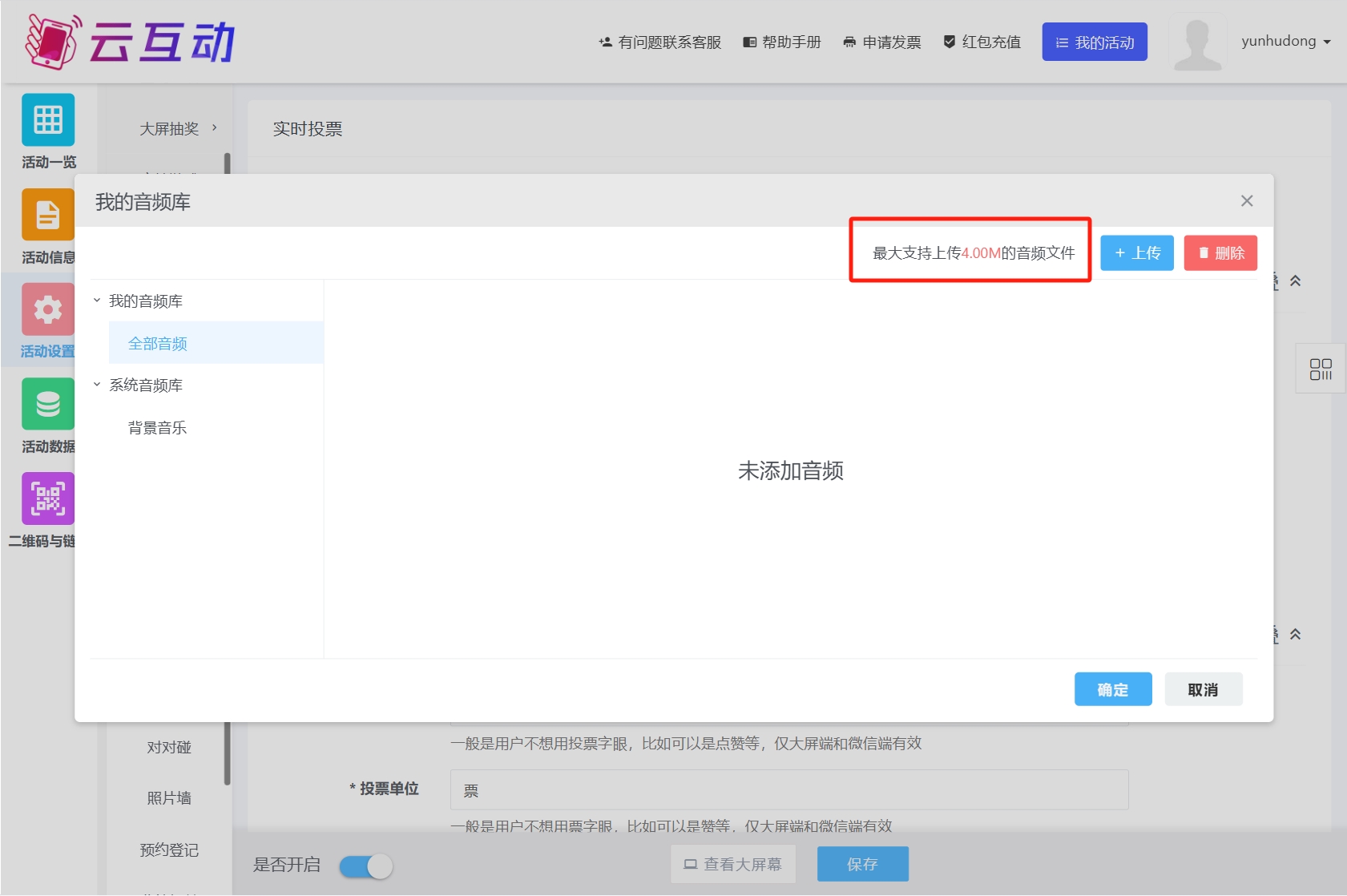
Task: Toggle the 是否开启 switch
Action: tap(366, 866)
